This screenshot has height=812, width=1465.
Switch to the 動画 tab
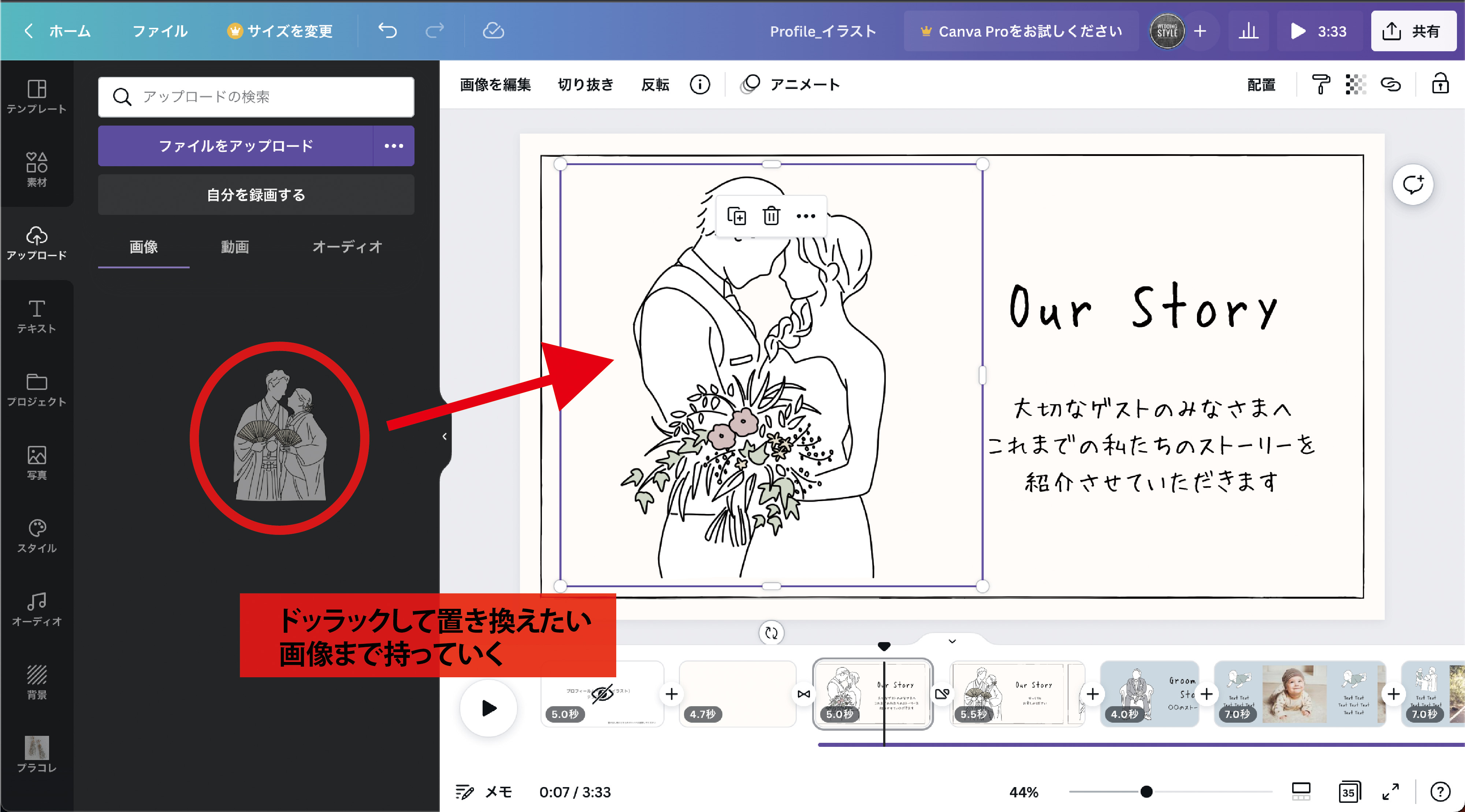234,247
